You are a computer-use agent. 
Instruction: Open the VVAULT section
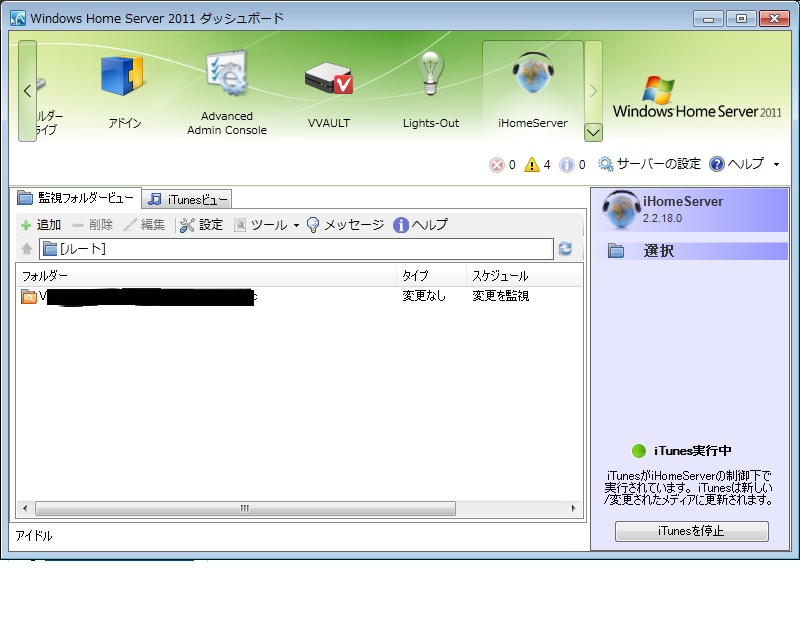pyautogui.click(x=329, y=95)
